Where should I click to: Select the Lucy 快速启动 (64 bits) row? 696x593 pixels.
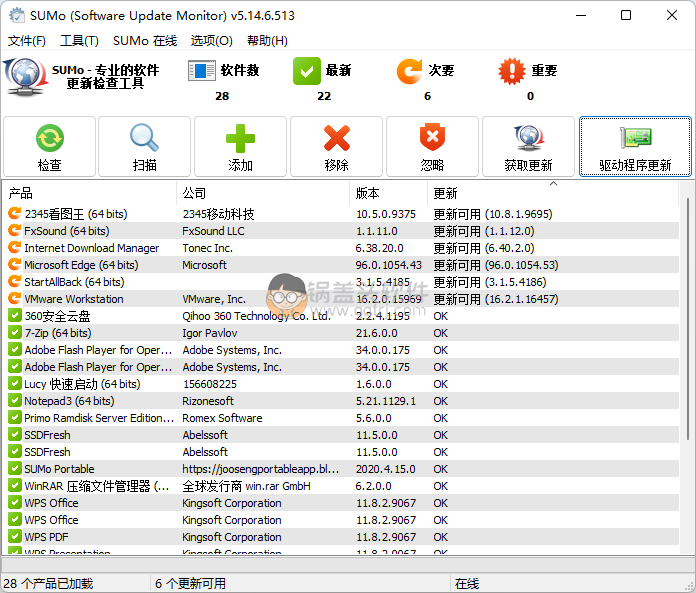coord(341,384)
